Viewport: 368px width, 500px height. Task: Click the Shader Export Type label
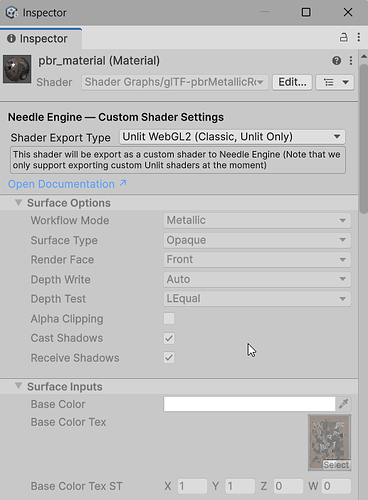(60, 137)
